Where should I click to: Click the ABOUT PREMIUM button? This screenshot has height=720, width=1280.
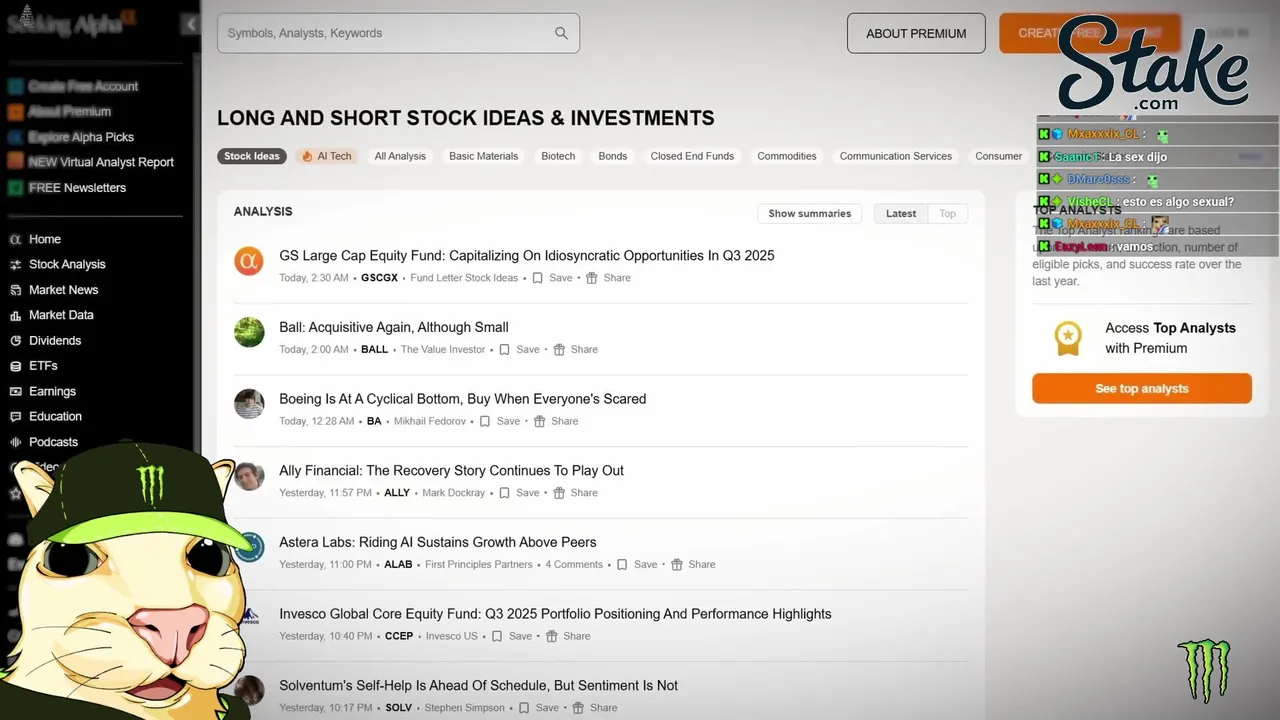pyautogui.click(x=915, y=33)
